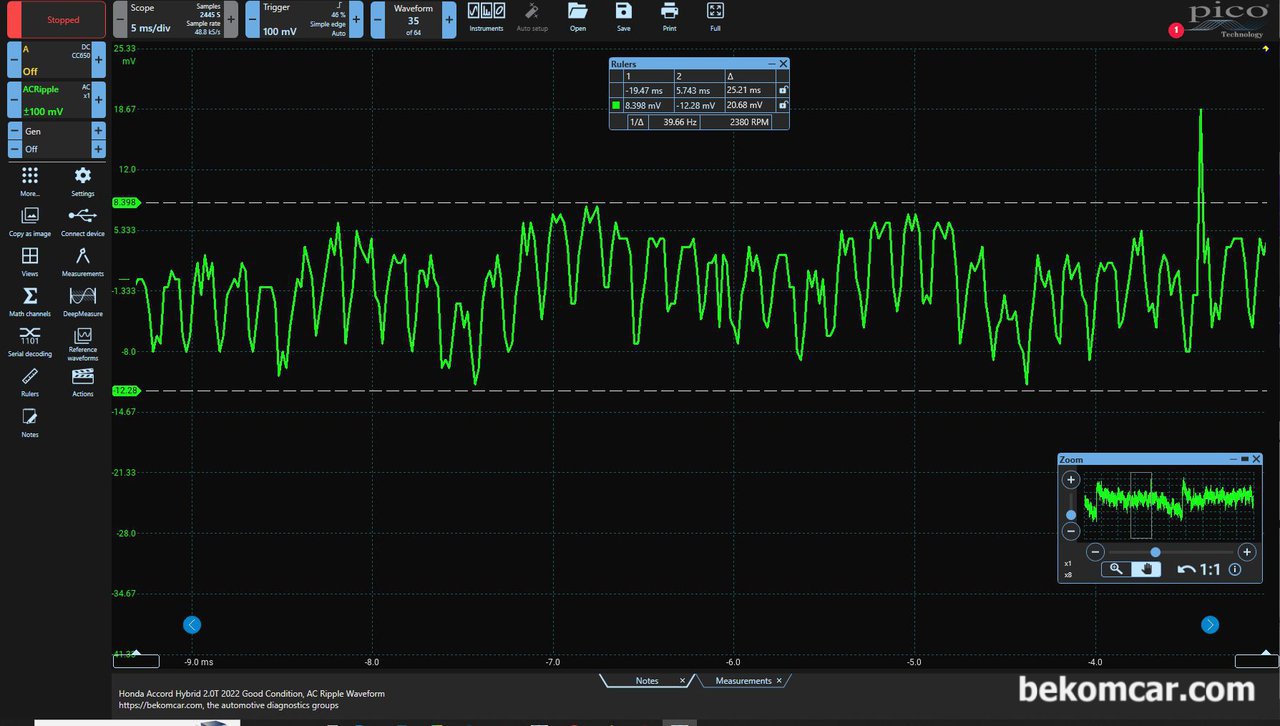Image resolution: width=1280 pixels, height=726 pixels.
Task: Open Notes tool in sidebar
Action: tap(30, 421)
